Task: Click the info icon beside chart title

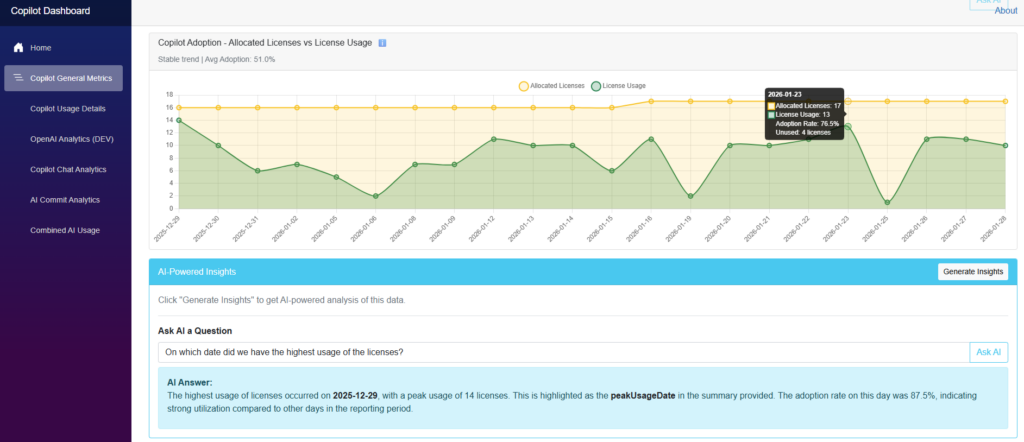Action: point(382,43)
